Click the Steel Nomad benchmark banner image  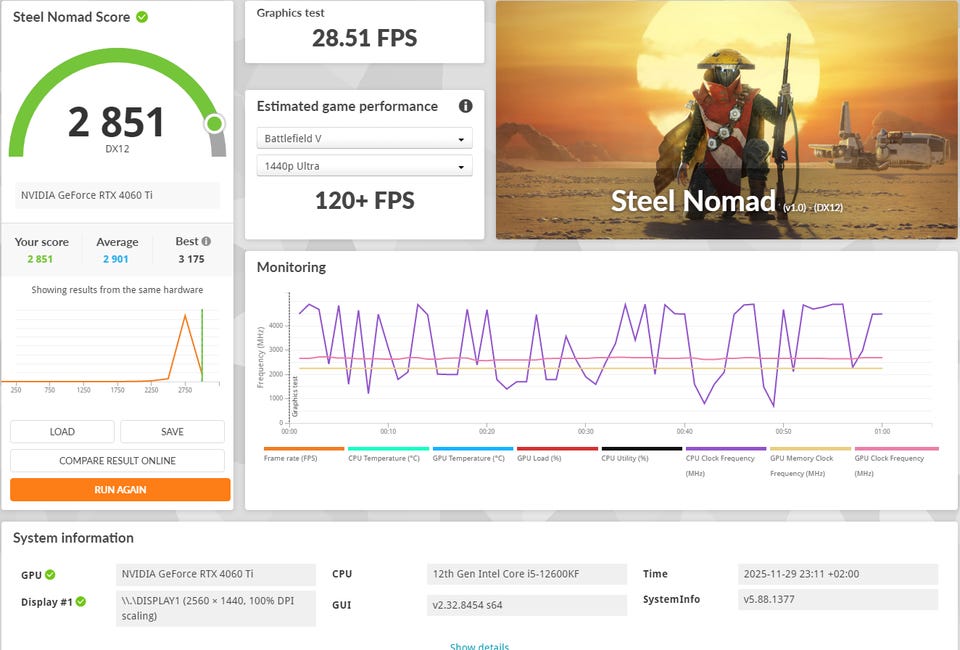pyautogui.click(x=727, y=119)
